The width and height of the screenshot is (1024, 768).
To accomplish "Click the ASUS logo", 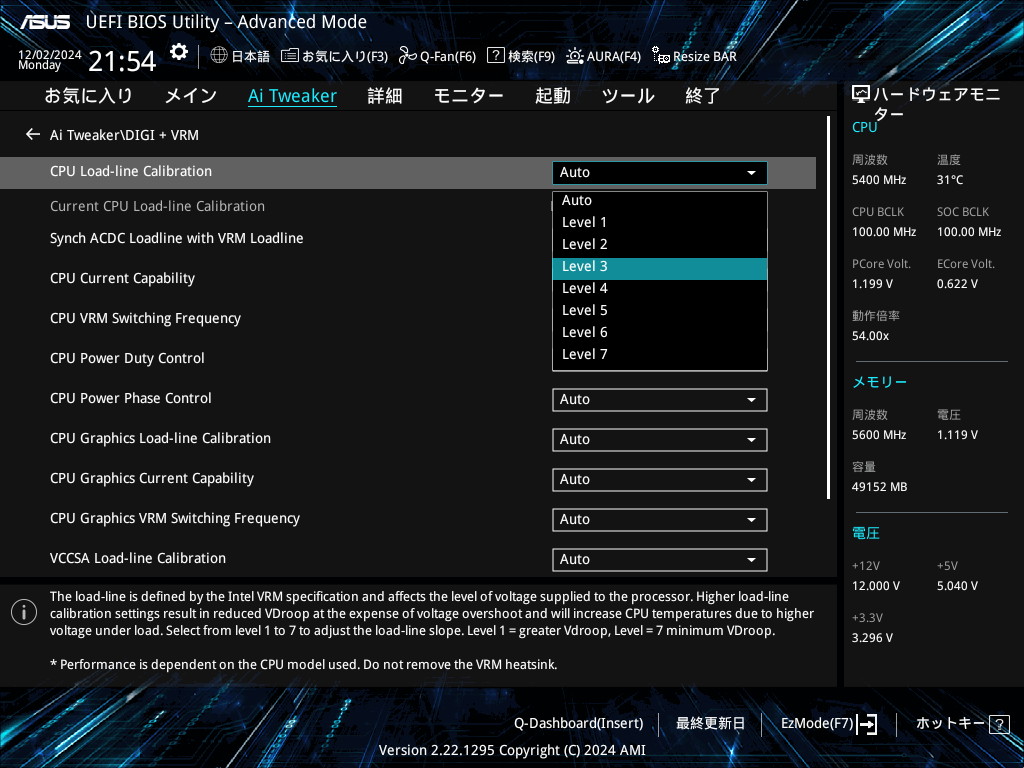I will (44, 22).
